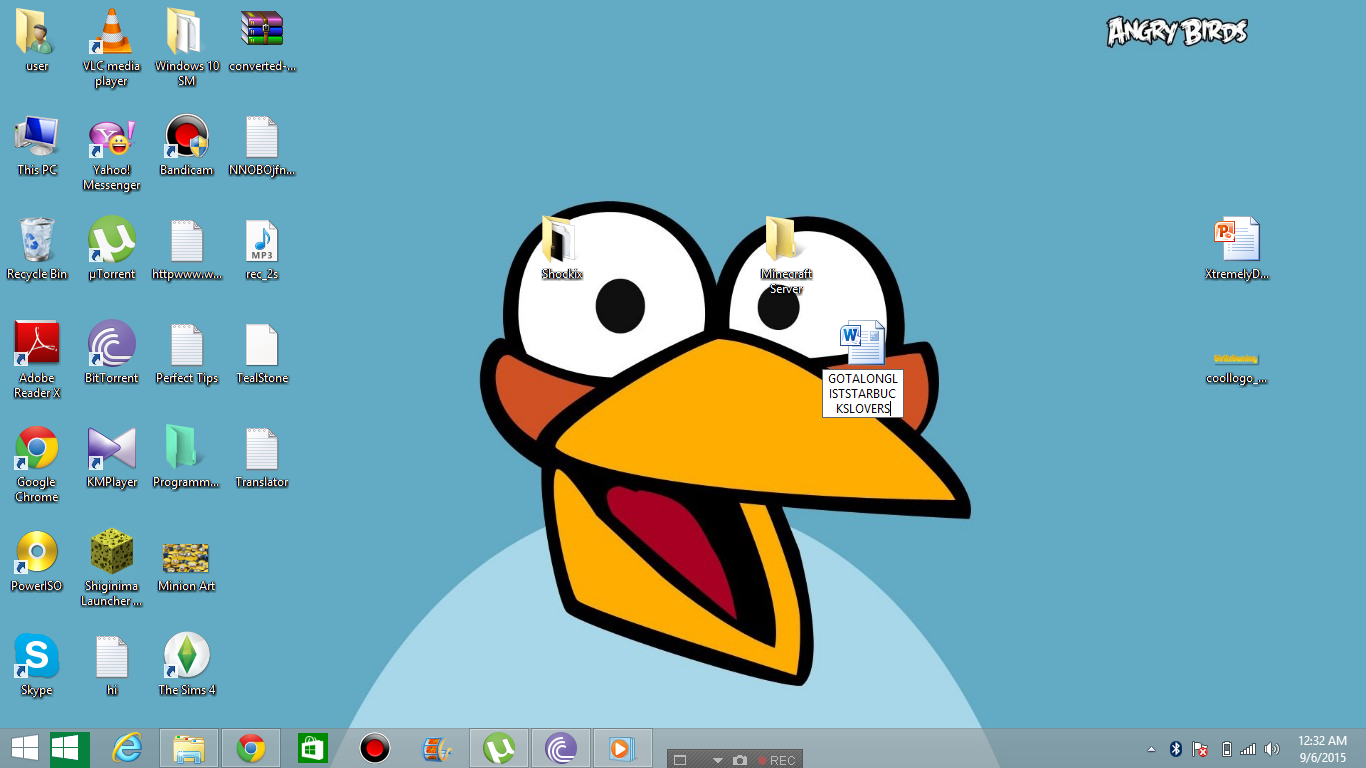This screenshot has height=768, width=1366.
Task: Click the green Windows logo taskbar icon
Action: [70, 748]
